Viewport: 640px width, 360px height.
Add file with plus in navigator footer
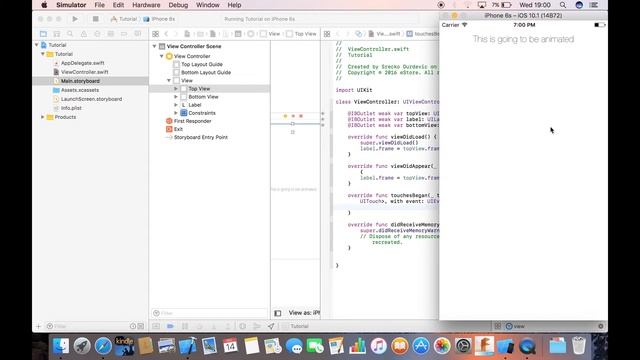coord(38,326)
